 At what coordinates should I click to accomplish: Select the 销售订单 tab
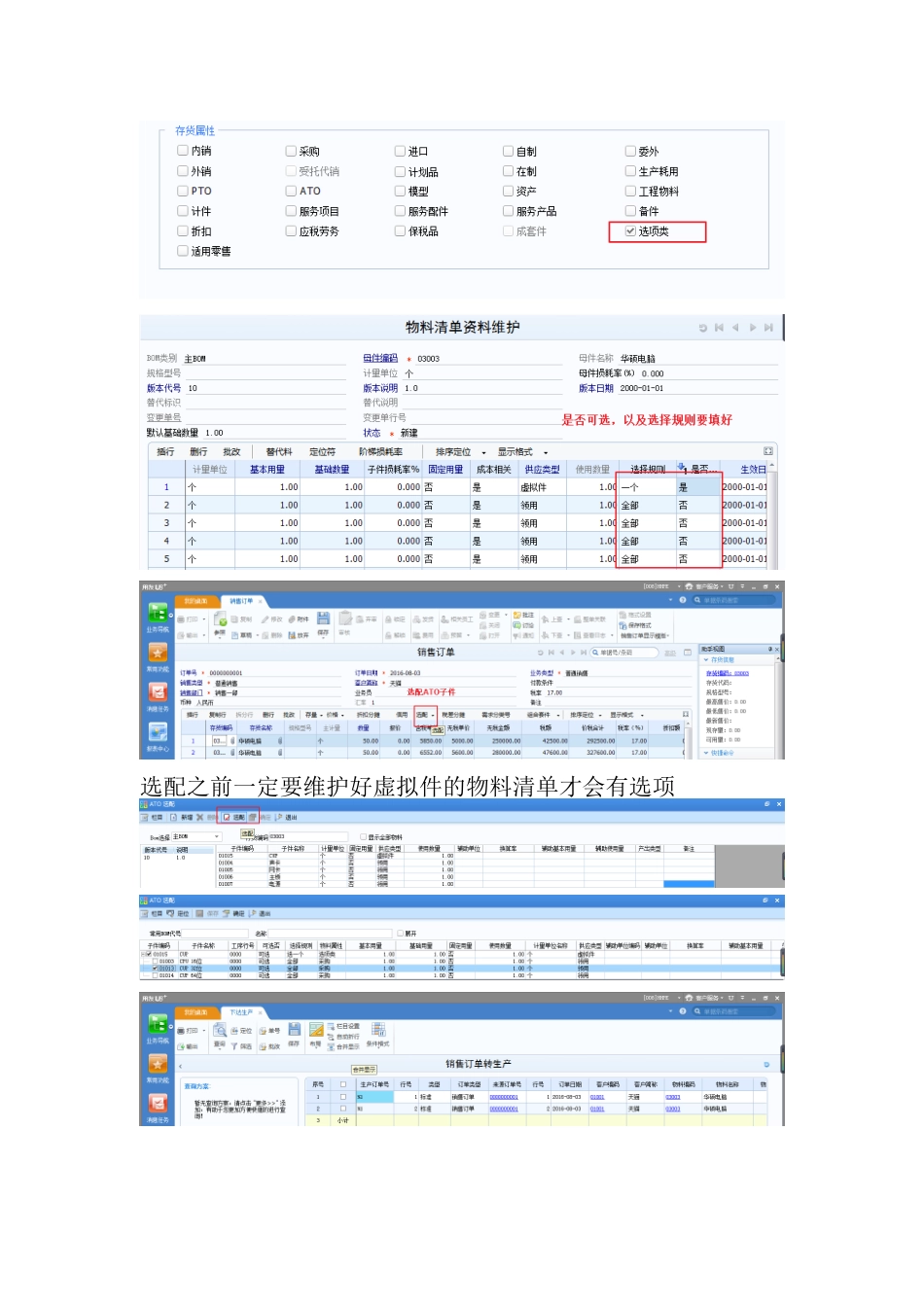[240, 601]
